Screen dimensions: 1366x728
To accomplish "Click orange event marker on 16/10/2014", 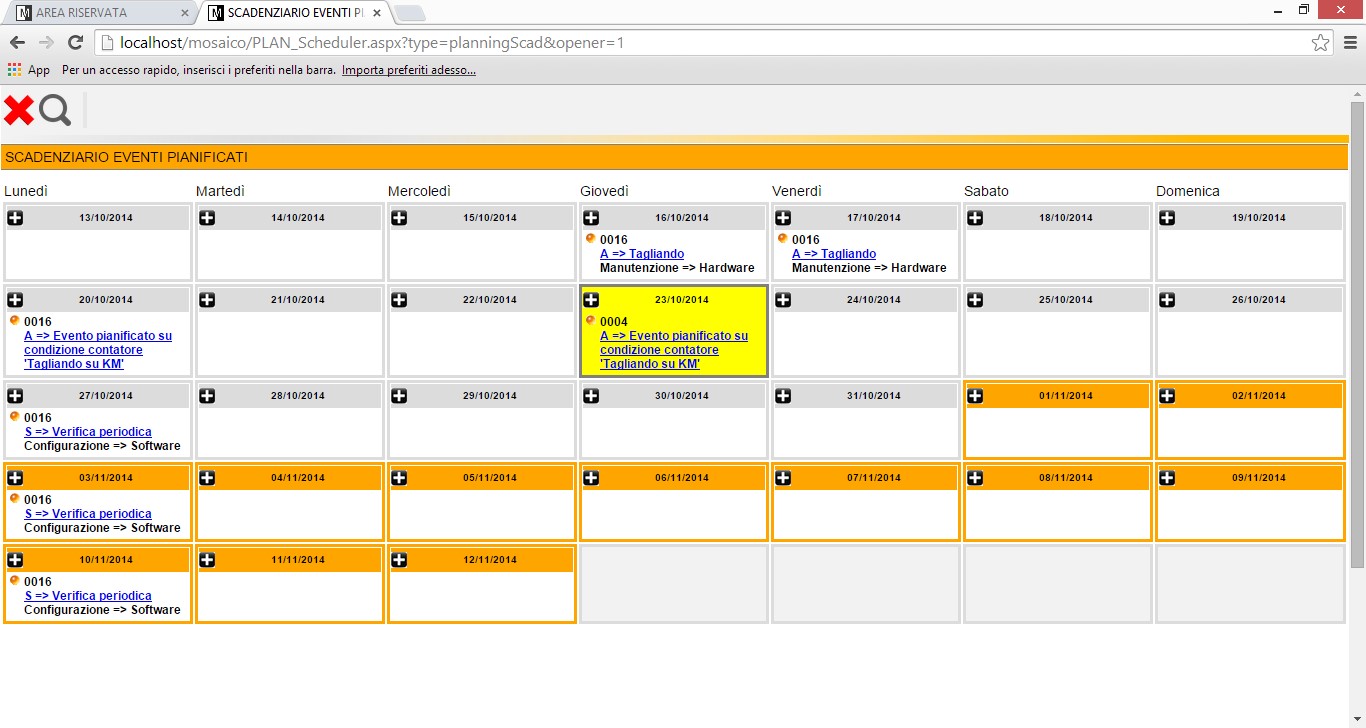I will coord(590,238).
